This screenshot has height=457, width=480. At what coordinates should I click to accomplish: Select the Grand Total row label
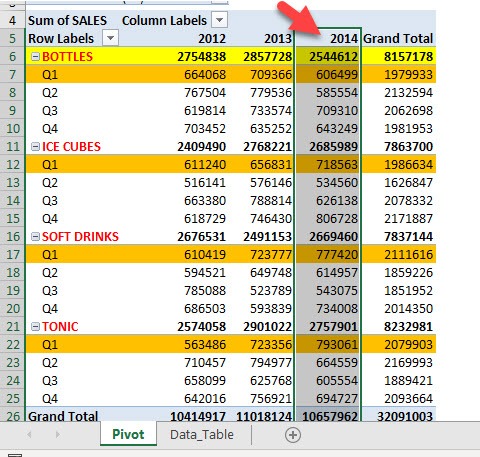point(63,416)
